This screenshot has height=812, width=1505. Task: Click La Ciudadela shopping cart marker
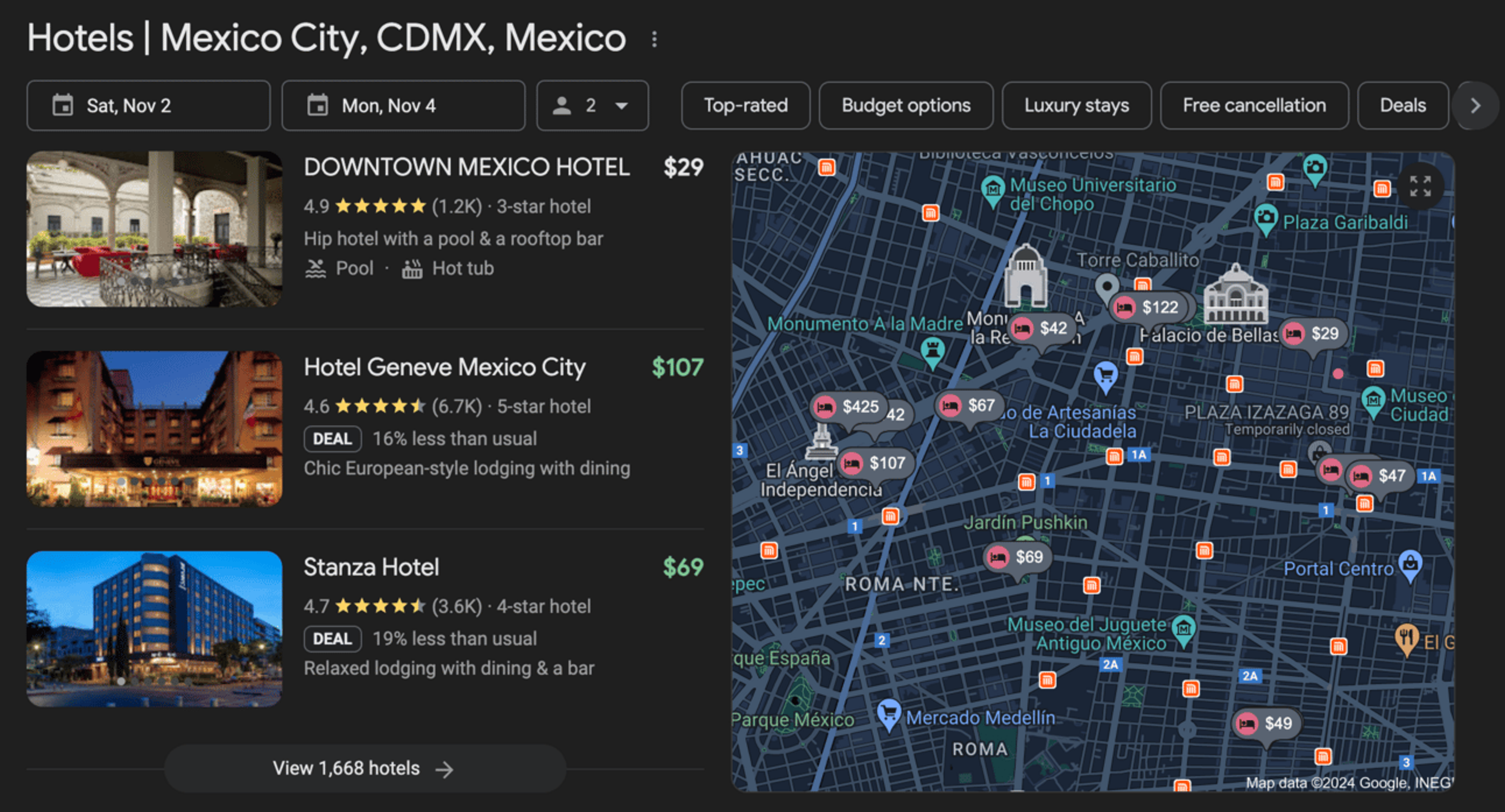pyautogui.click(x=1105, y=377)
